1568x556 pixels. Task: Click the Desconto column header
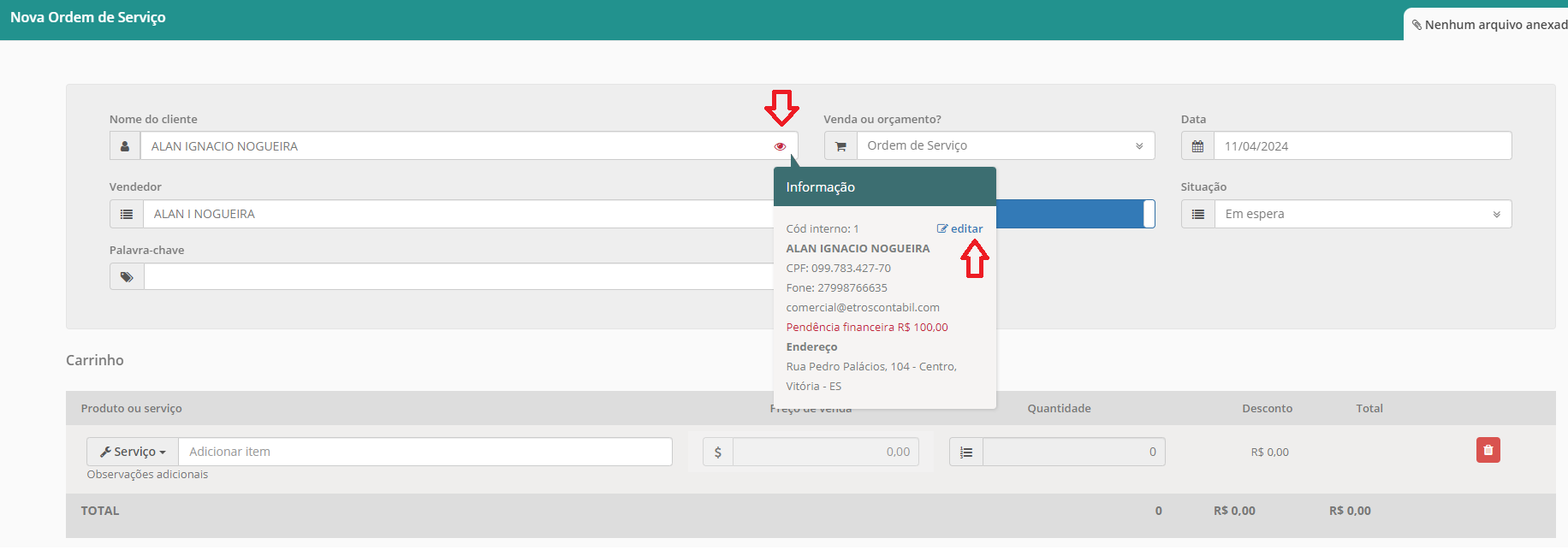pyautogui.click(x=1268, y=408)
